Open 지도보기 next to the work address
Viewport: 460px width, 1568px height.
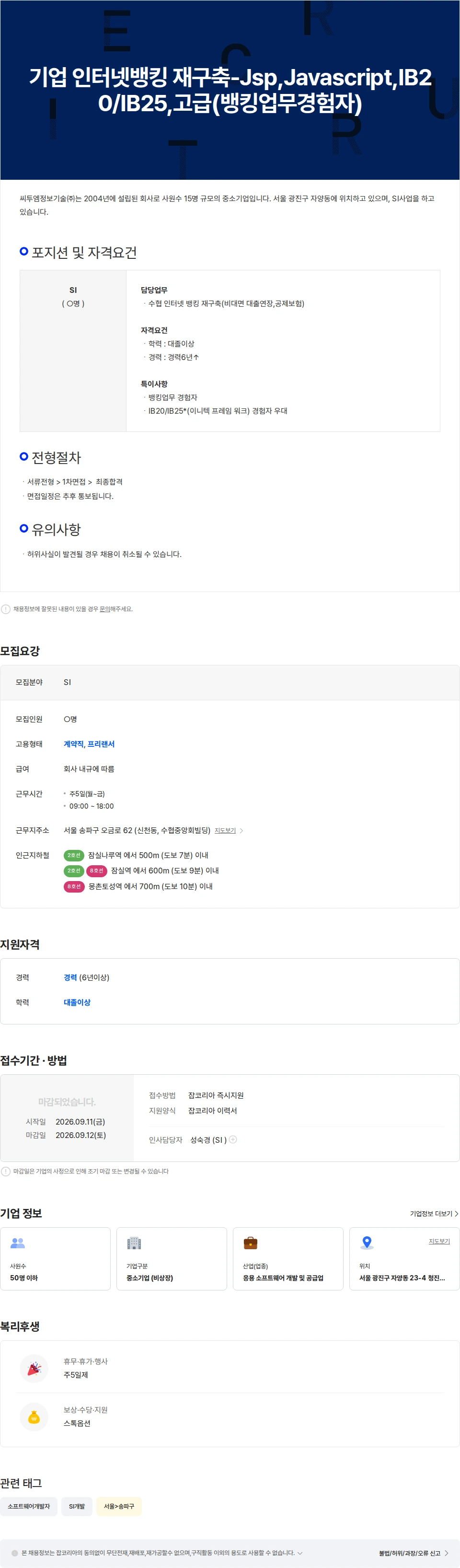pyautogui.click(x=225, y=830)
